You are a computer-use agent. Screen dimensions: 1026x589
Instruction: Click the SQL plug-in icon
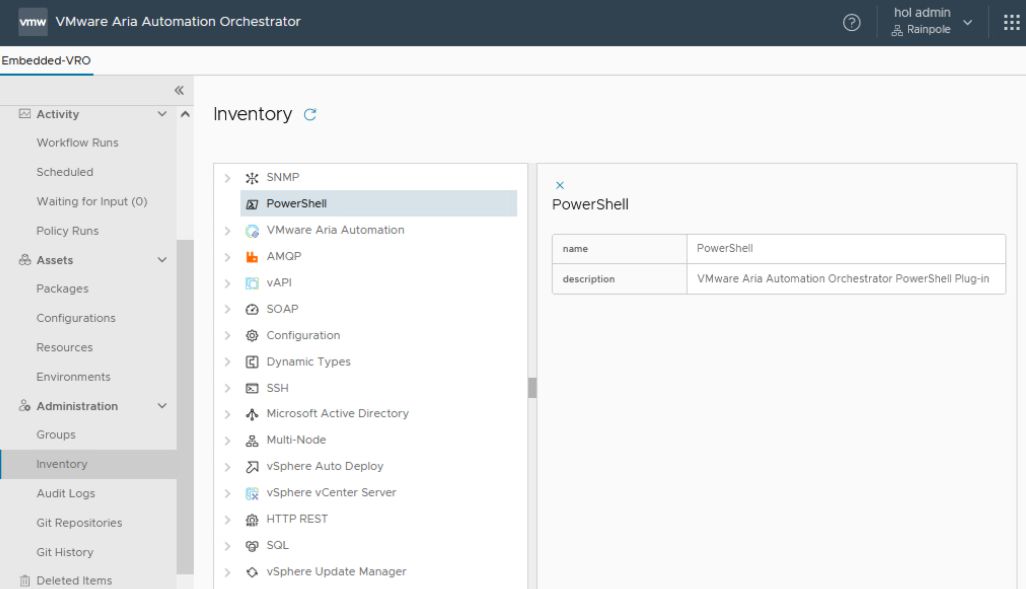[252, 546]
